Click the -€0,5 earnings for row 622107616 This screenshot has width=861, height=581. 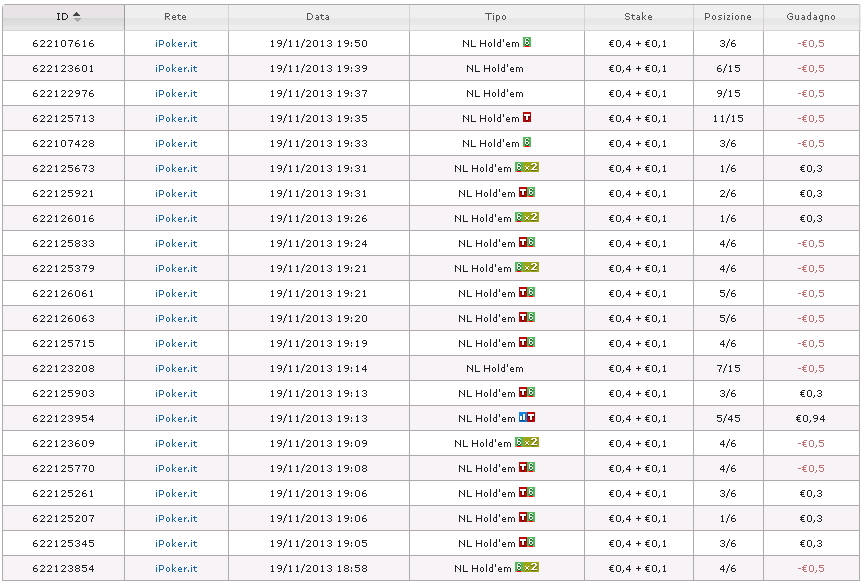[811, 43]
